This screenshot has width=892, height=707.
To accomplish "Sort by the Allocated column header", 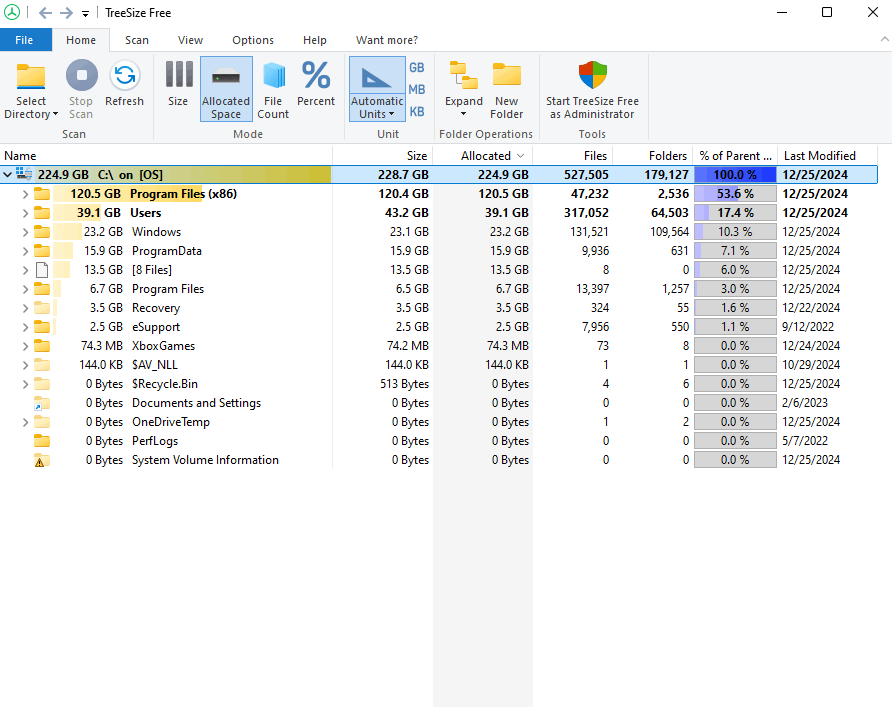I will point(483,156).
